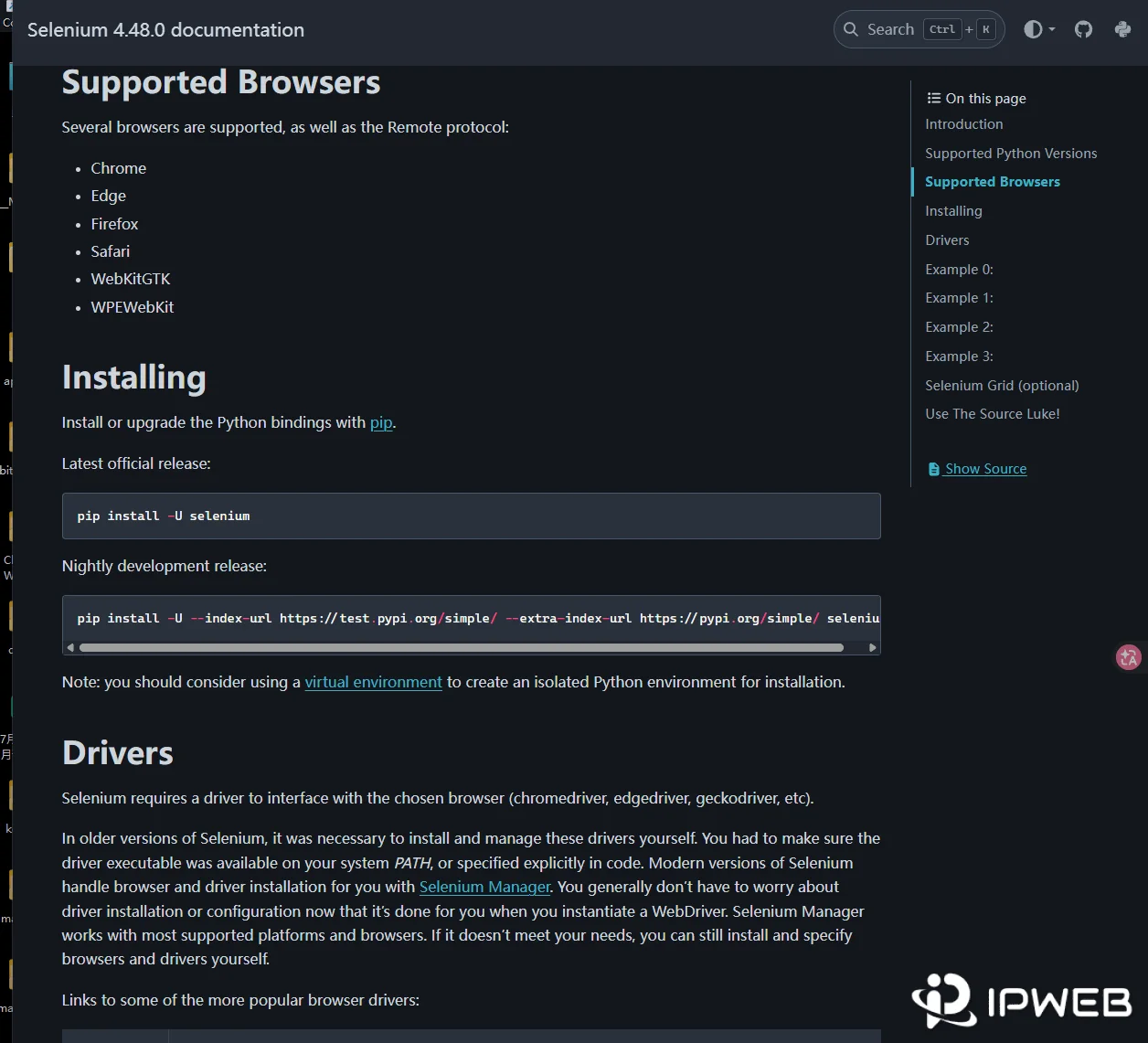Click the left scroll arrow of code block
1148x1043 pixels.
69,647
